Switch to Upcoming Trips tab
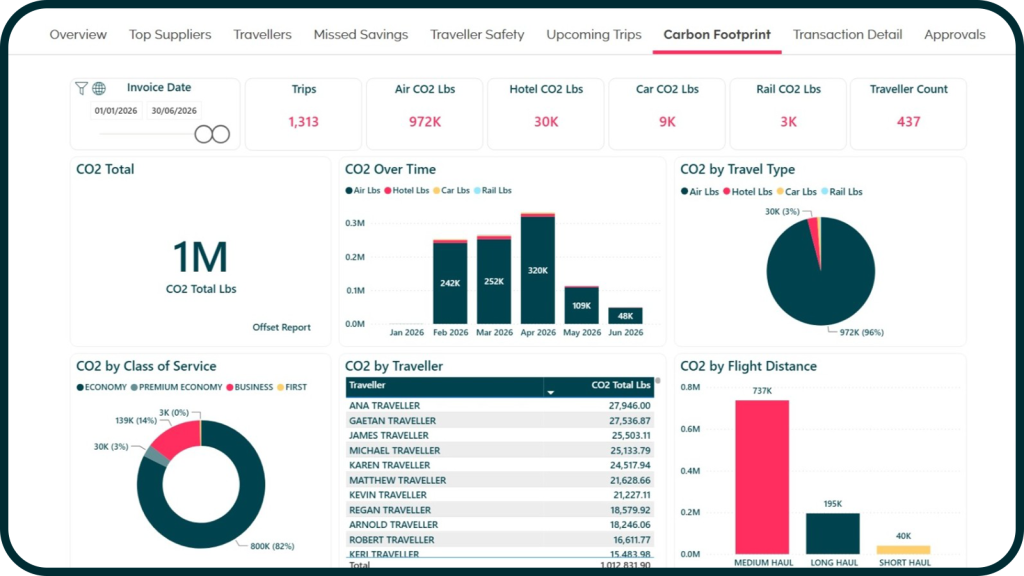Viewport: 1024px width, 576px height. (594, 35)
